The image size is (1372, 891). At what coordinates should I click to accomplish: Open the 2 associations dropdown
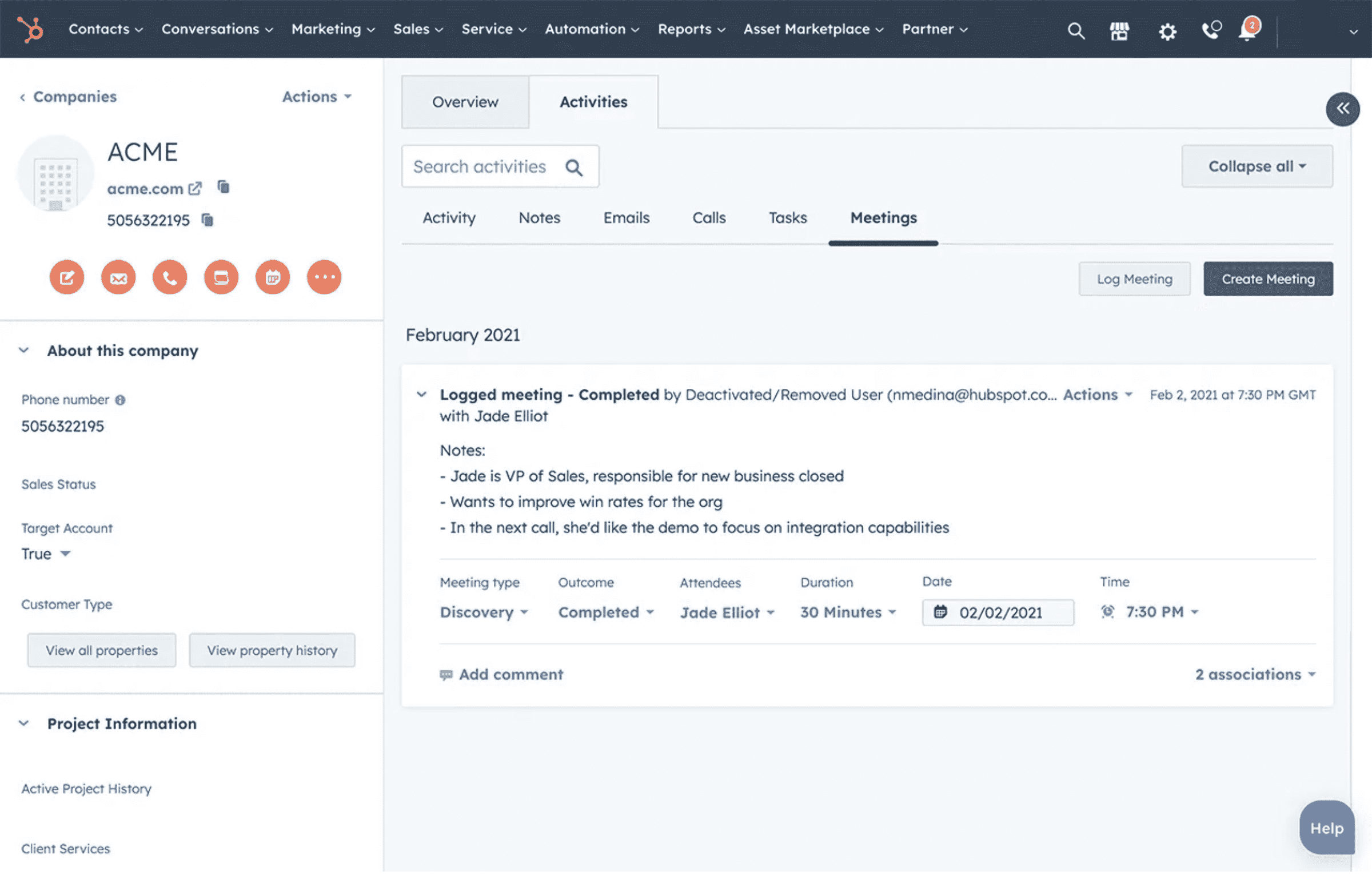(1255, 674)
